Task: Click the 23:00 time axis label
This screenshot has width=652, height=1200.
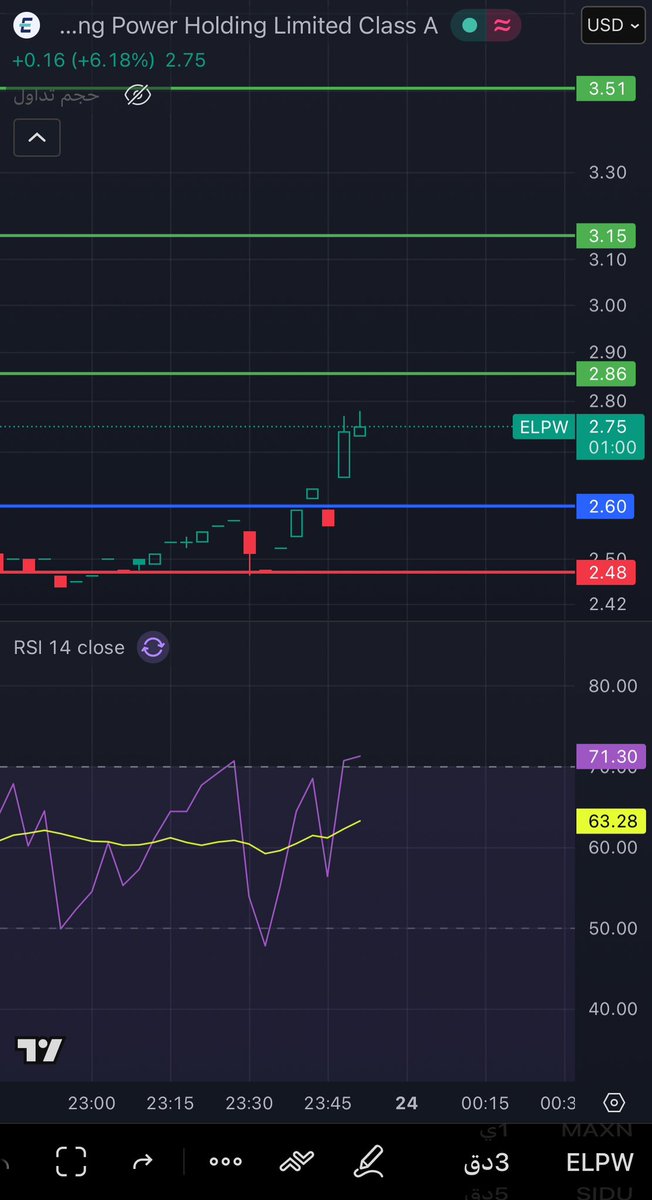Action: (x=92, y=1103)
